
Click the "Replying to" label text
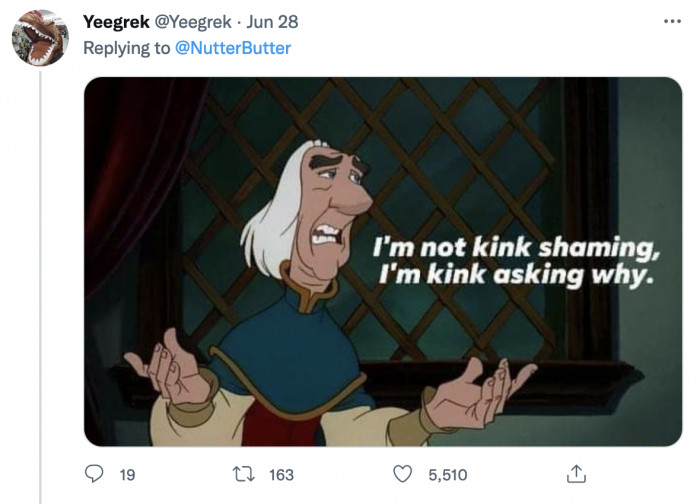click(127, 47)
